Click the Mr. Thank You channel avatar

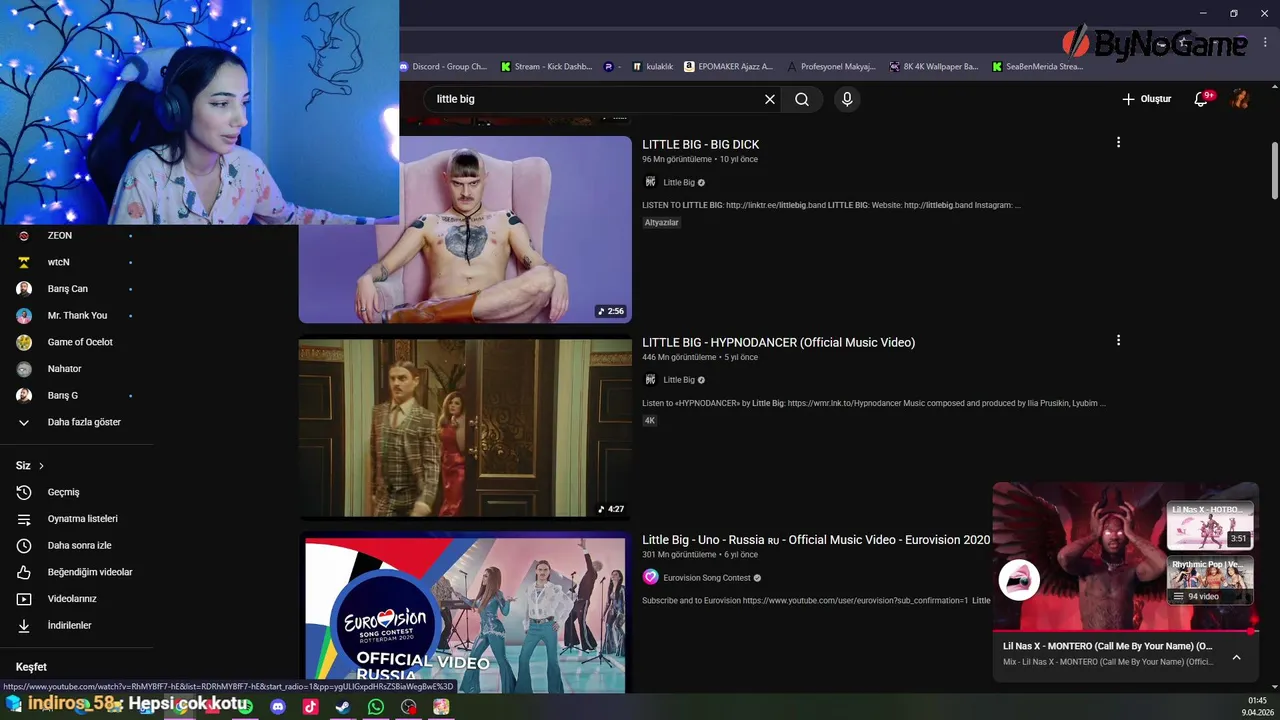(24, 315)
